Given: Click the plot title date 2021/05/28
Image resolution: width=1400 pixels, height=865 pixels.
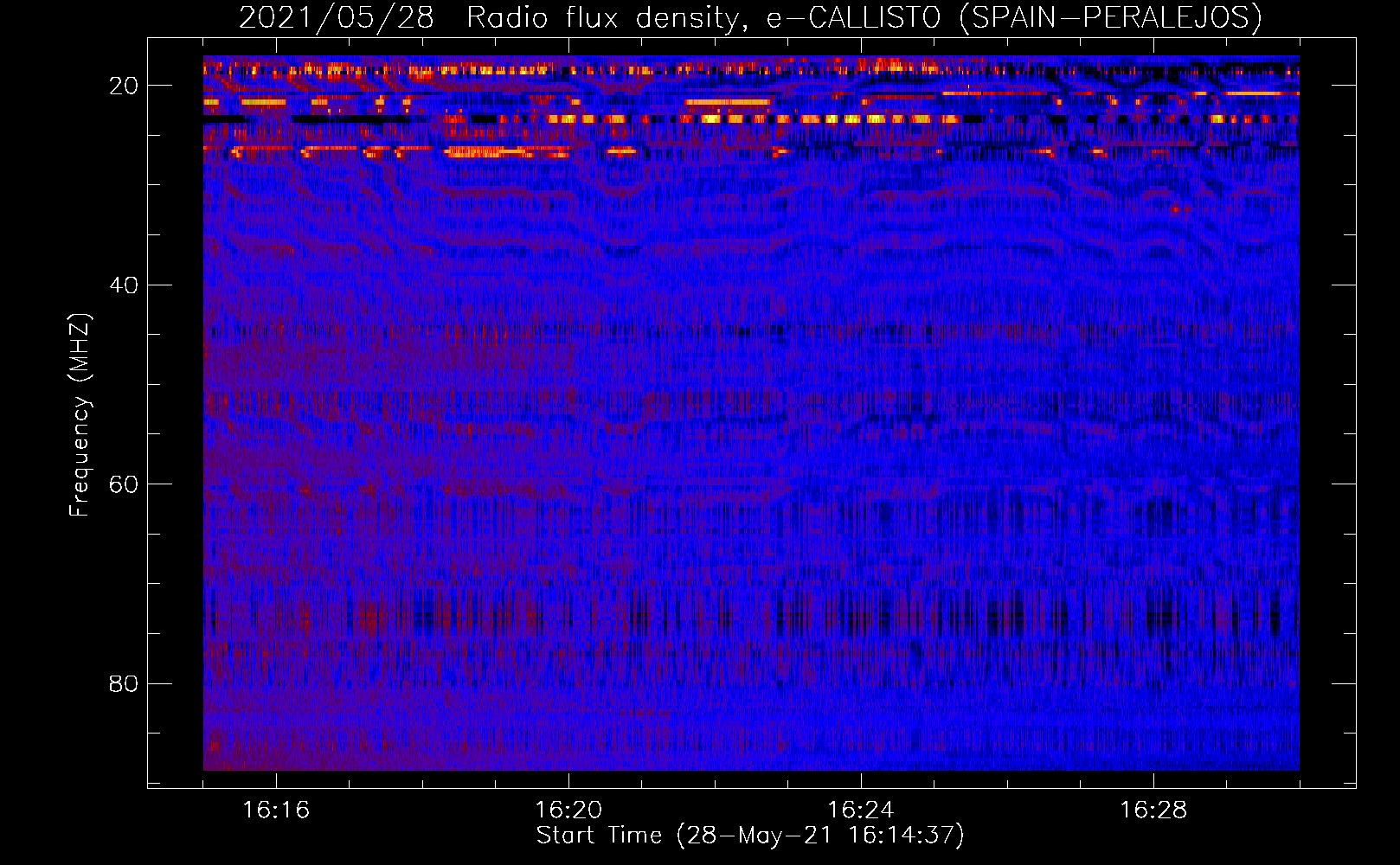Looking at the screenshot, I should [x=336, y=18].
